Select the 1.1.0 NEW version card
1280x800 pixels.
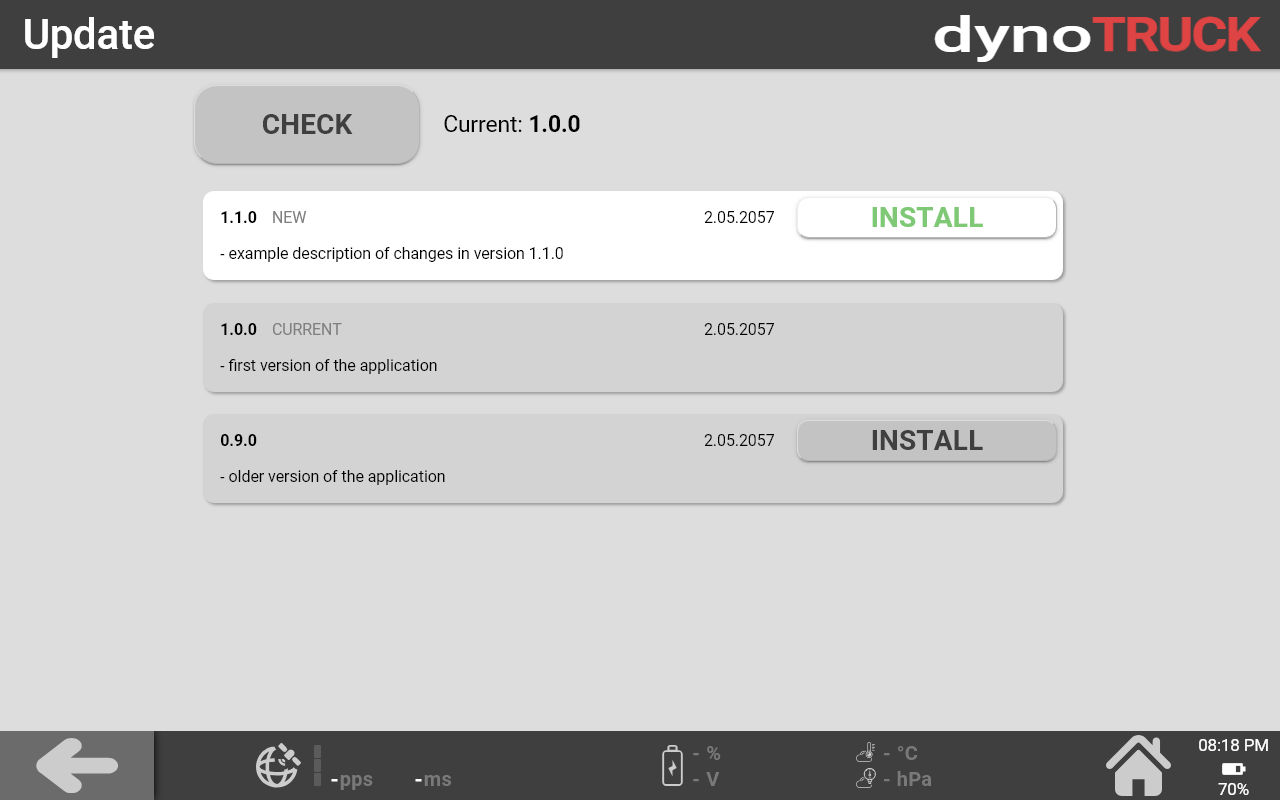click(x=632, y=236)
